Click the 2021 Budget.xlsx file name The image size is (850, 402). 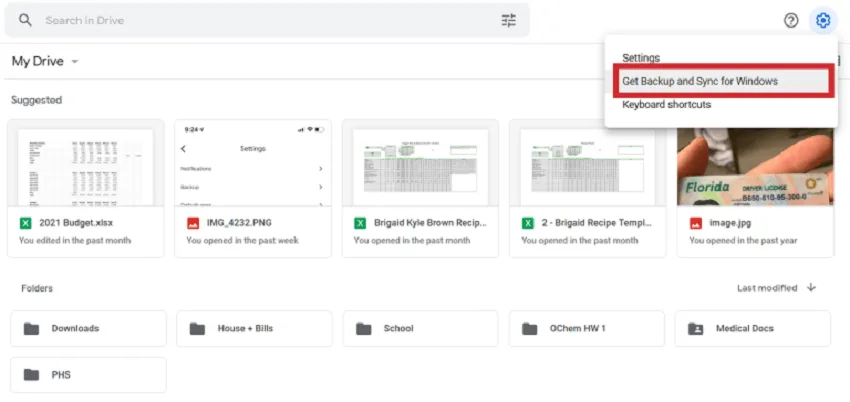point(76,223)
